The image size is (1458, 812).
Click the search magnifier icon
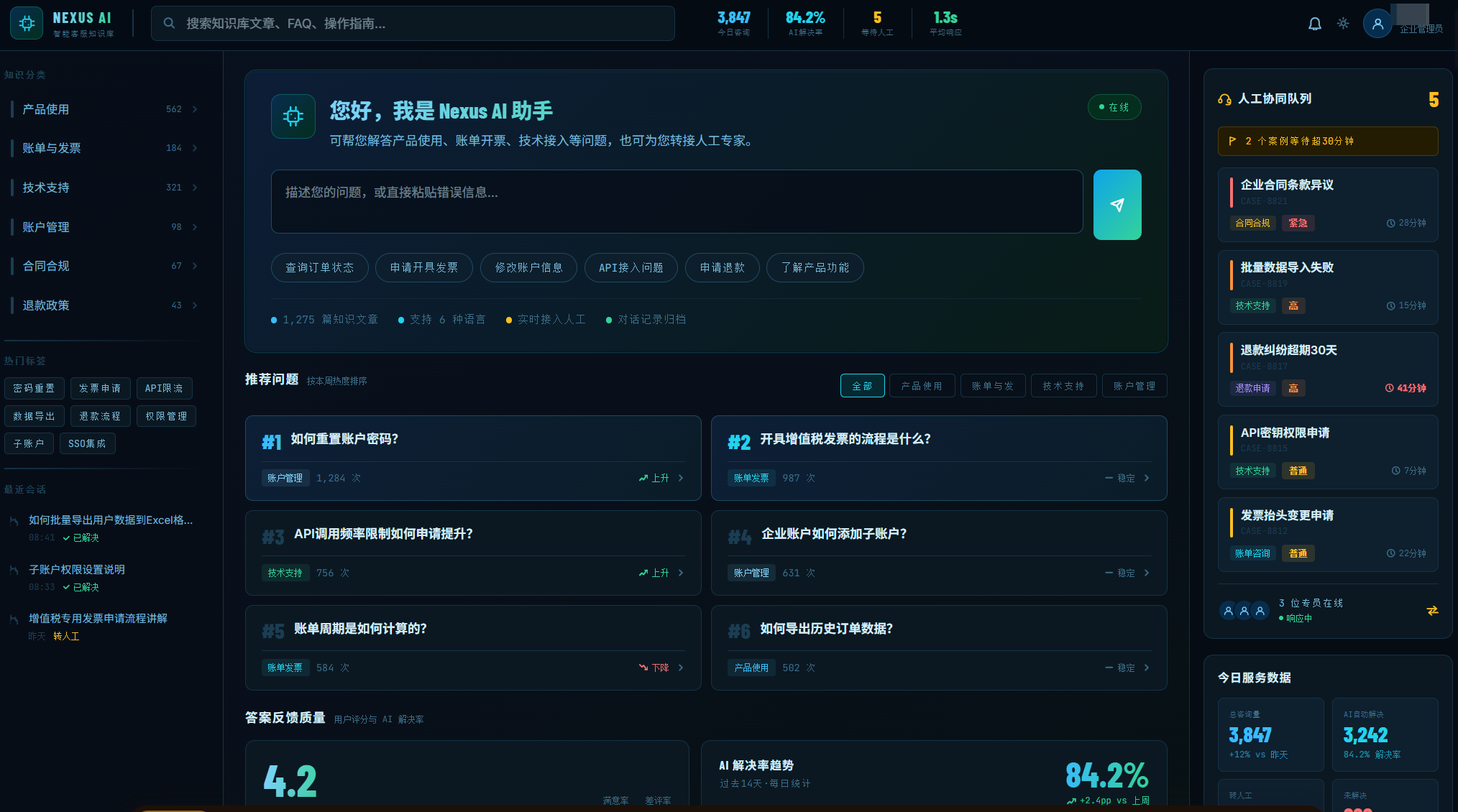(169, 24)
